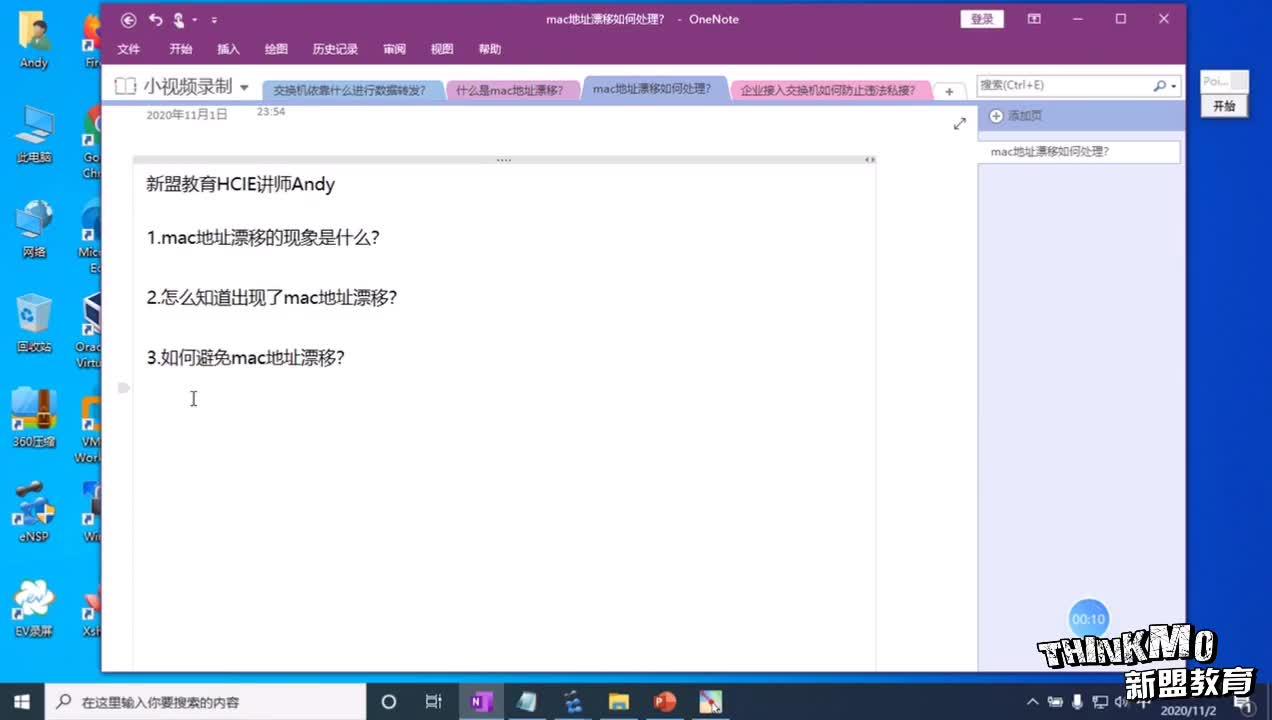Screen dimensions: 1272x720
Task: Click note container's top handle dots
Action: coord(503,160)
